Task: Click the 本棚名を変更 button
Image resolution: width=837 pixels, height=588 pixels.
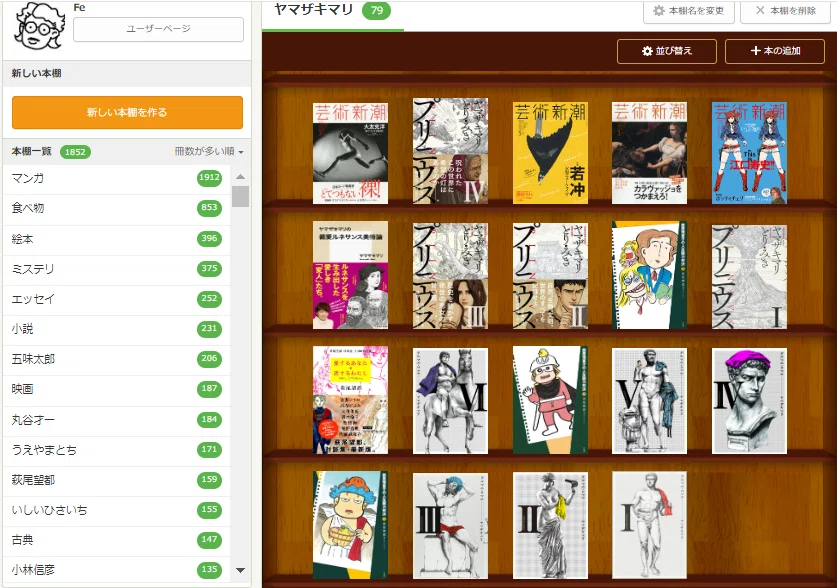Action: pos(688,11)
